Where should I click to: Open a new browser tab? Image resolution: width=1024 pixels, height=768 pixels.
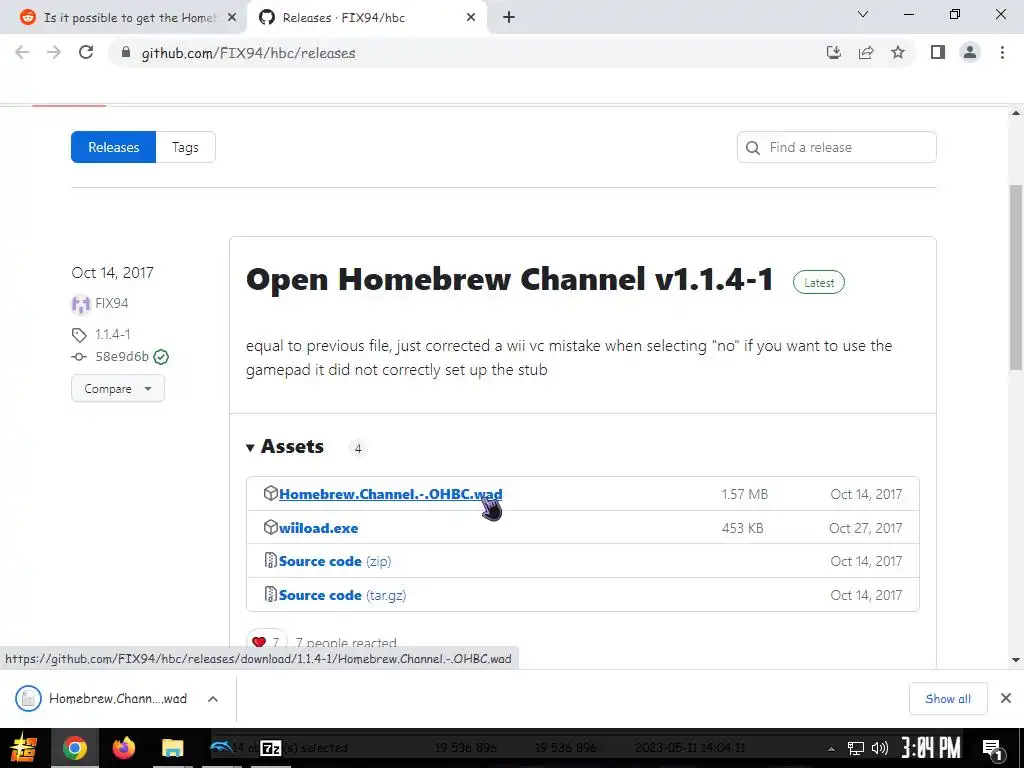tap(509, 18)
